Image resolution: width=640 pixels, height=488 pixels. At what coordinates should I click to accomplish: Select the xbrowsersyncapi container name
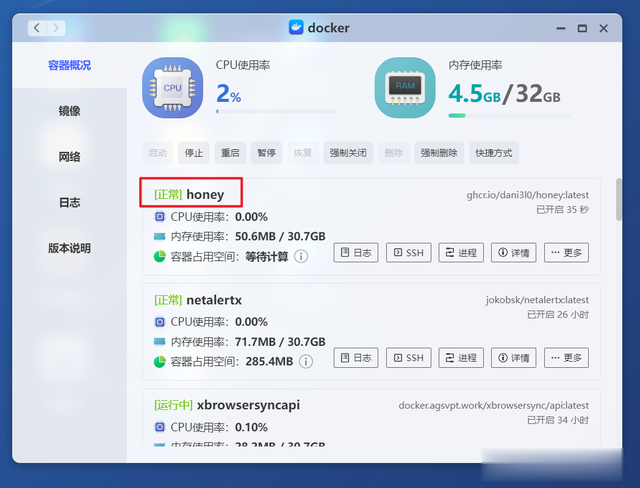[x=248, y=405]
